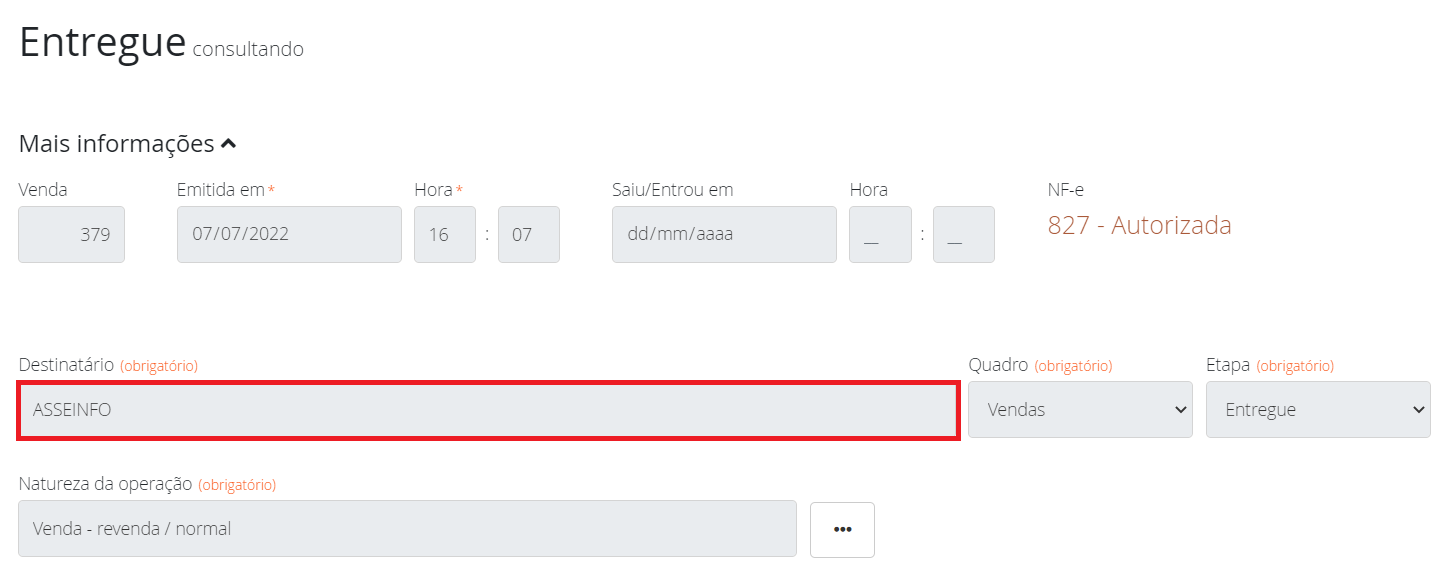This screenshot has height=577, width=1452.
Task: Click the Emitida em minute field showing 07
Action: (528, 234)
